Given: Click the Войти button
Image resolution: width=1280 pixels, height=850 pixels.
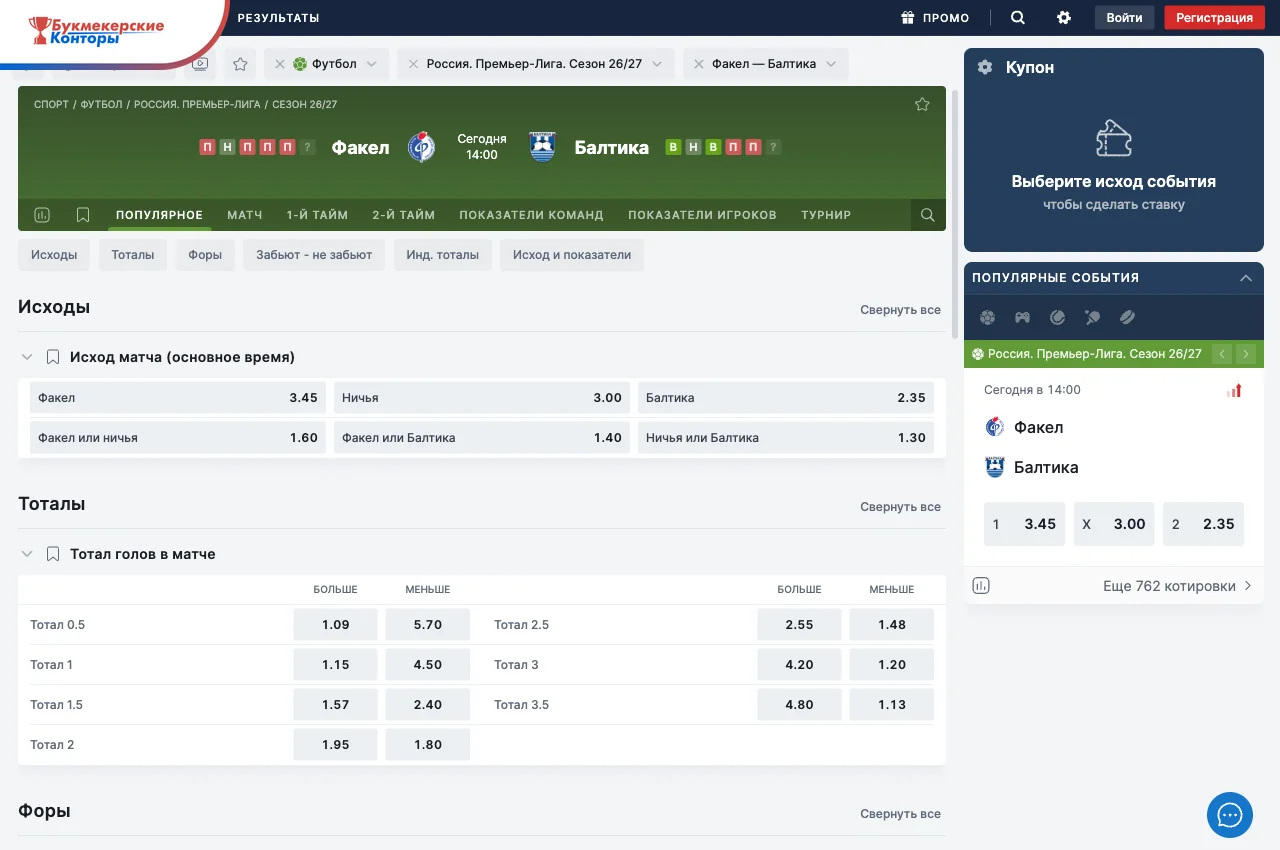Looking at the screenshot, I should pyautogui.click(x=1124, y=18).
